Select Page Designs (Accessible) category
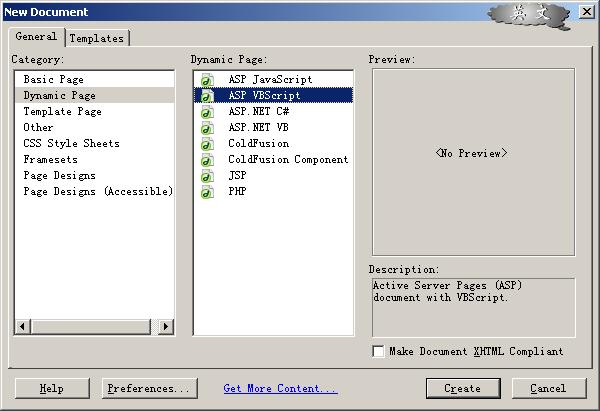This screenshot has height=411, width=600. pyautogui.click(x=97, y=191)
